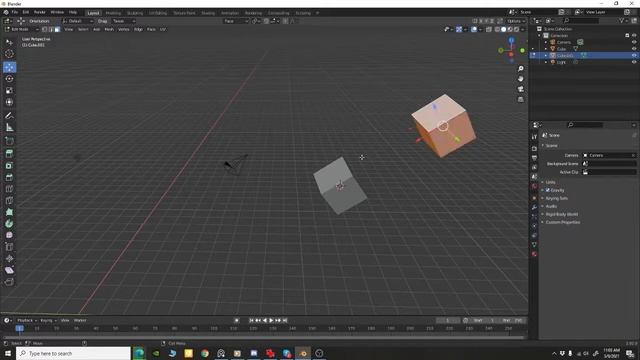Select the Extrude Region tool
The image size is (640, 360).
(9, 154)
